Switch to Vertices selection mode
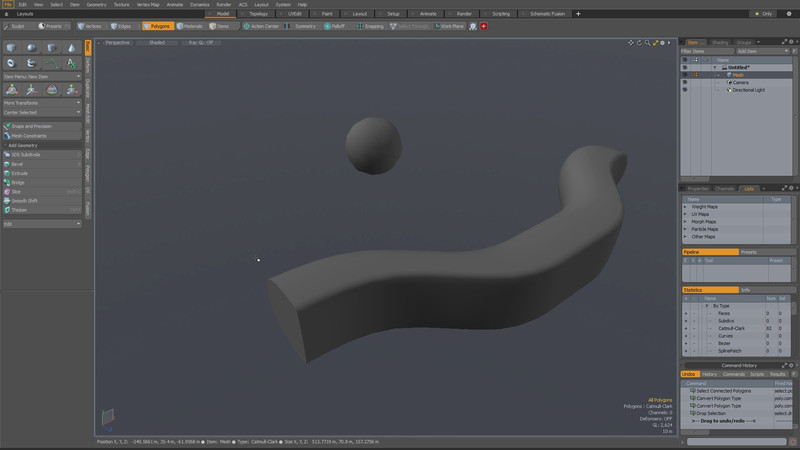The width and height of the screenshot is (800, 450). click(x=90, y=26)
